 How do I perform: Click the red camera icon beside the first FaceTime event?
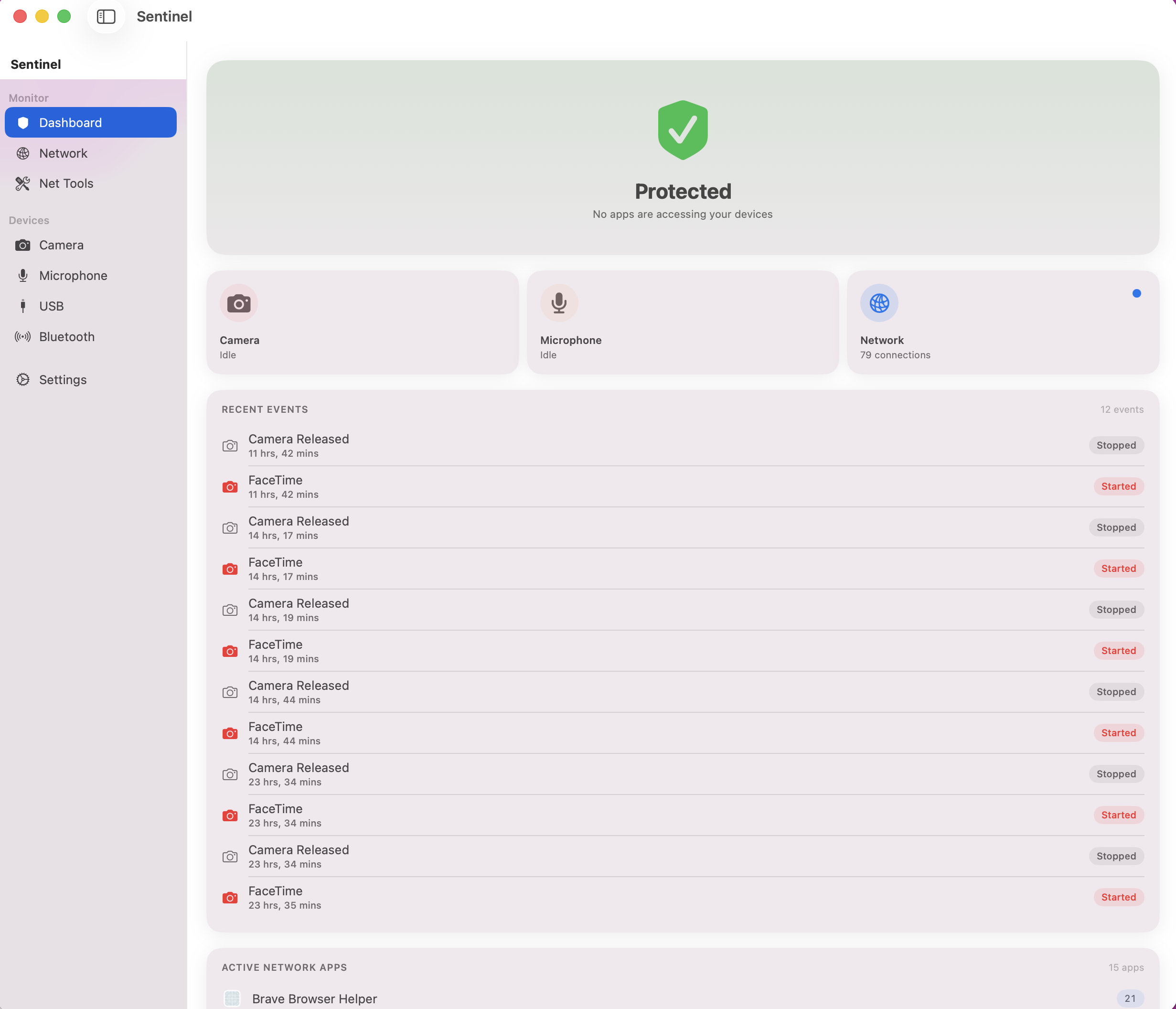[230, 487]
